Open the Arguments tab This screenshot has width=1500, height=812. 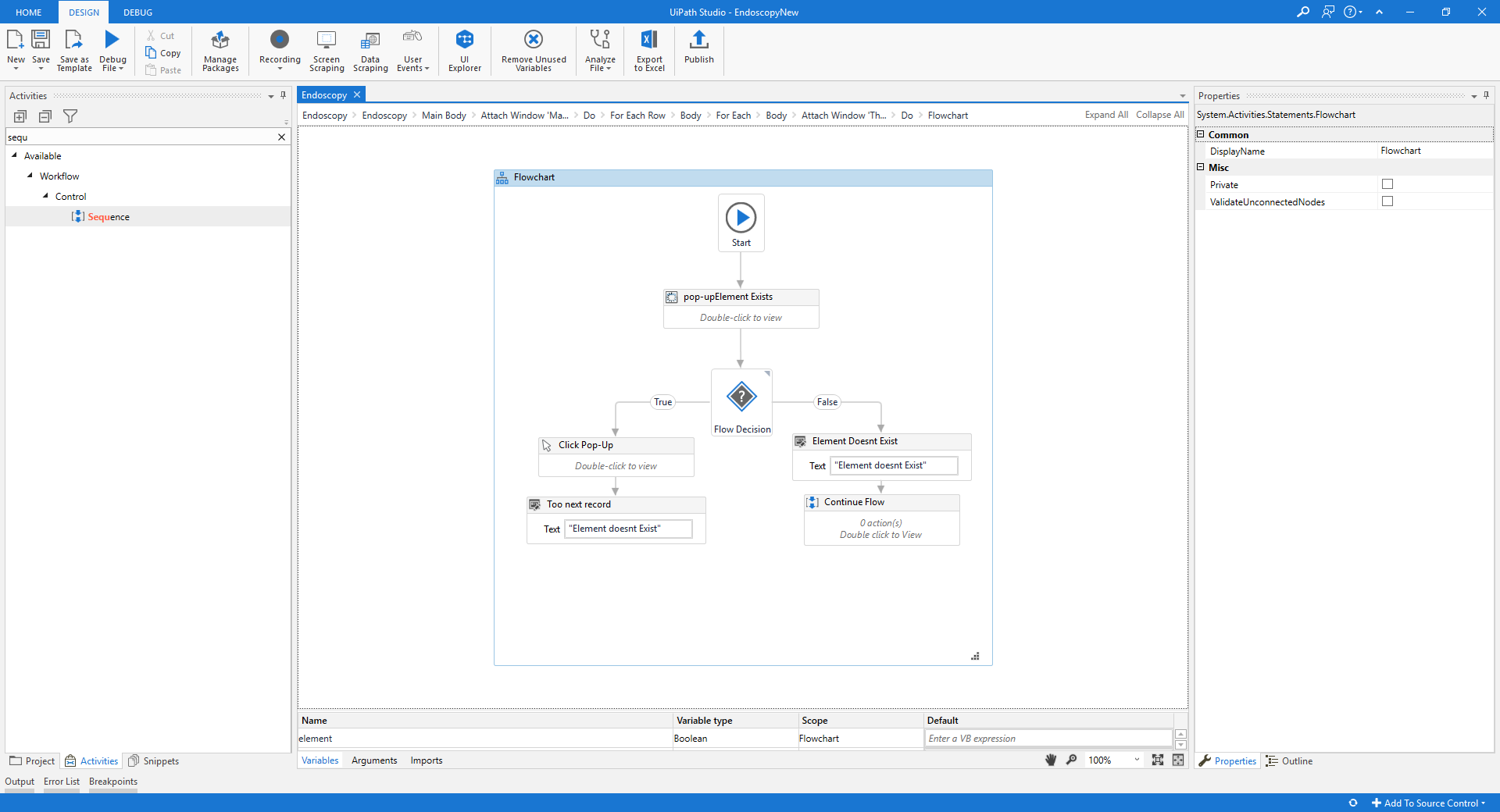(x=373, y=760)
